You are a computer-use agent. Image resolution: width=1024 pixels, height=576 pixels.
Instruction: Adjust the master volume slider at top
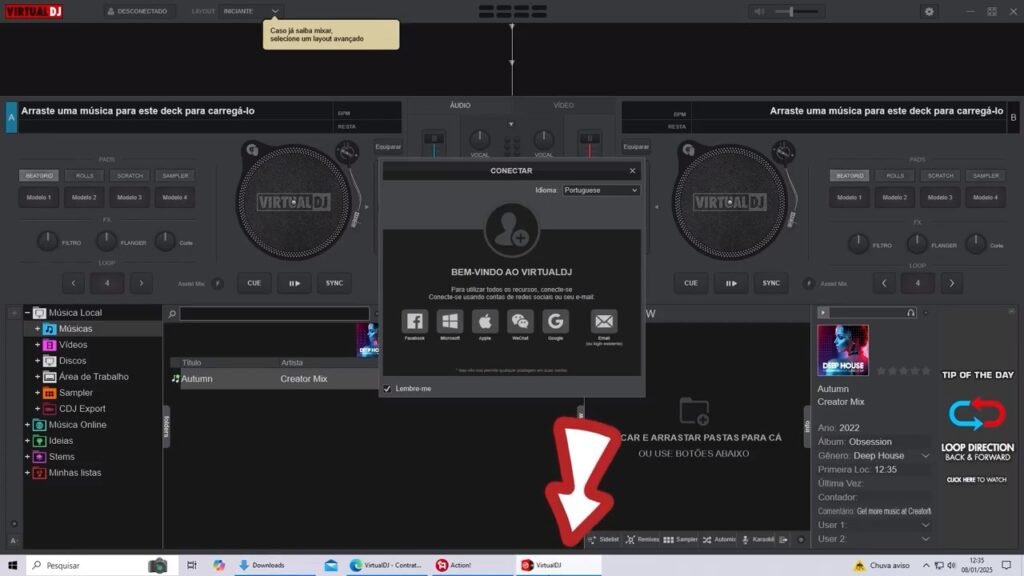pyautogui.click(x=791, y=11)
